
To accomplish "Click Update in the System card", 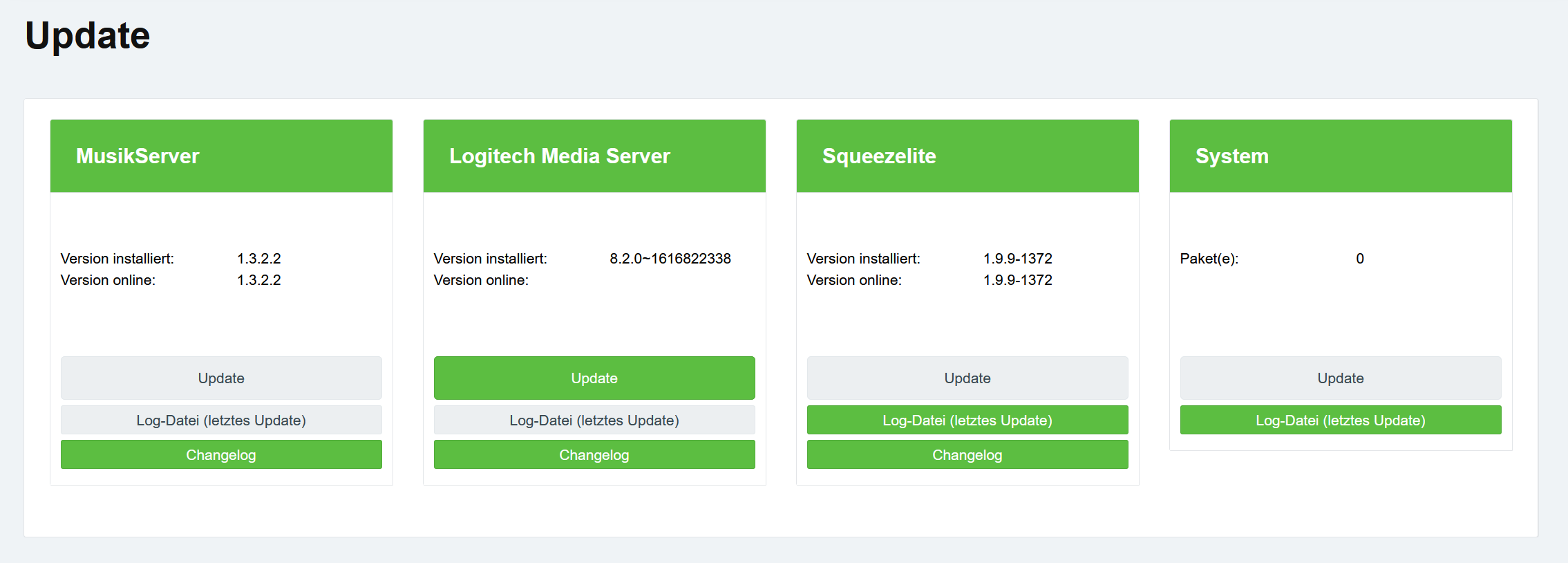I will click(1341, 378).
